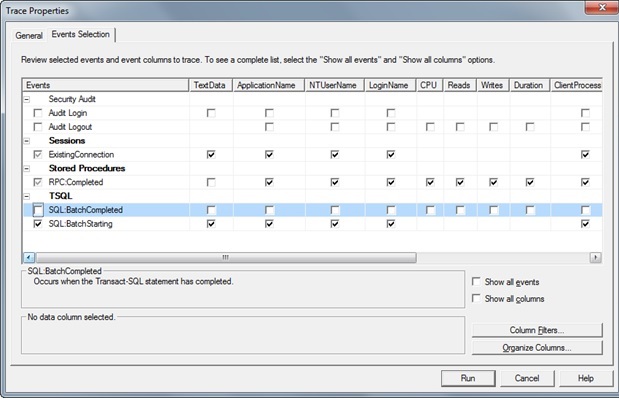Image resolution: width=619 pixels, height=399 pixels.
Task: Click the CPU column header
Action: click(x=430, y=85)
